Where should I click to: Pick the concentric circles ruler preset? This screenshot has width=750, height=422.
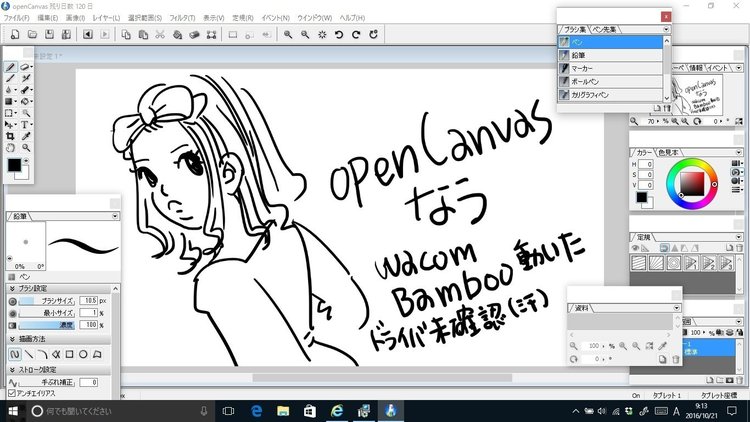point(673,263)
